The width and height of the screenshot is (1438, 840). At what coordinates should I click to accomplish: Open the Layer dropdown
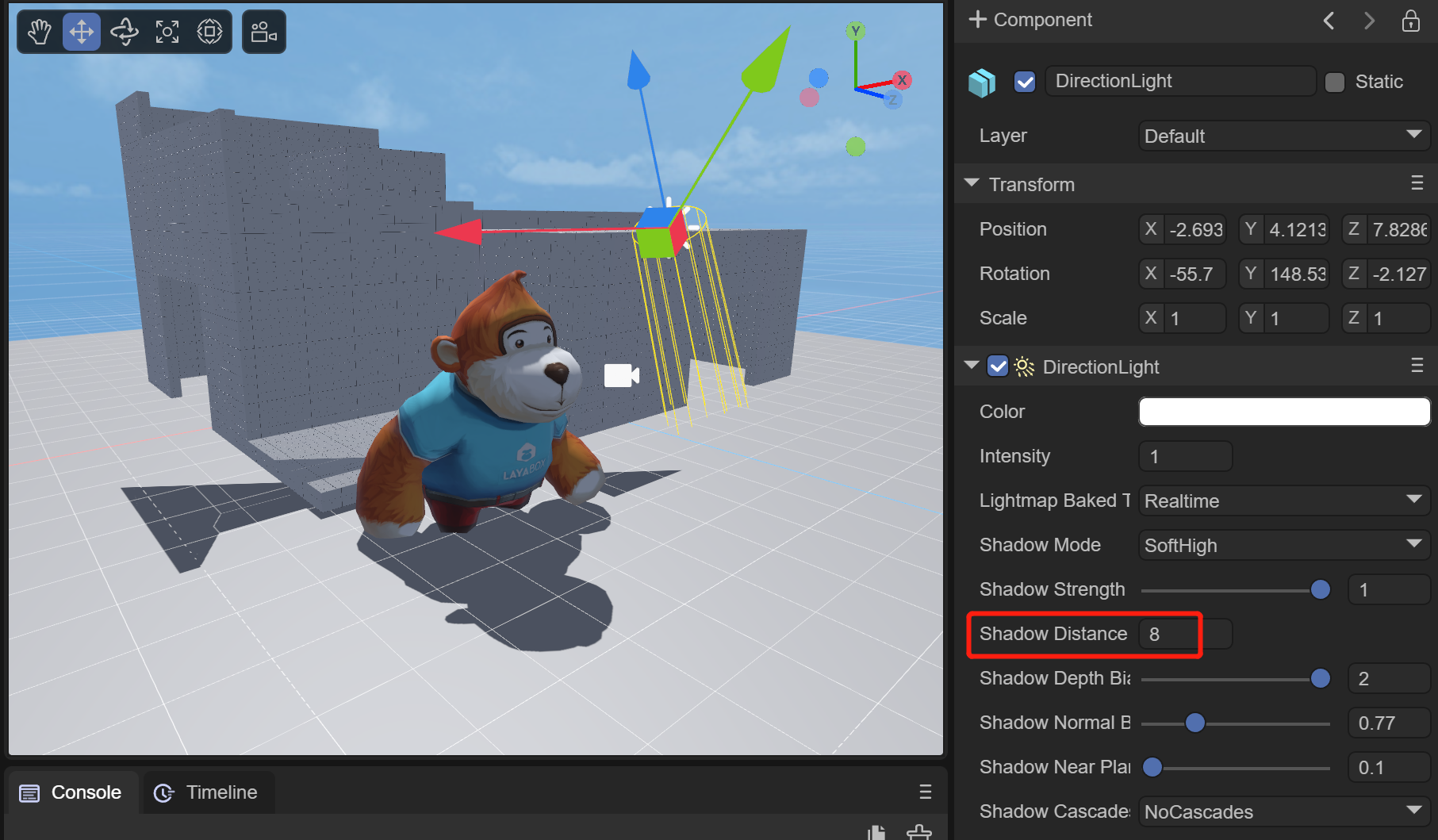pyautogui.click(x=1283, y=136)
